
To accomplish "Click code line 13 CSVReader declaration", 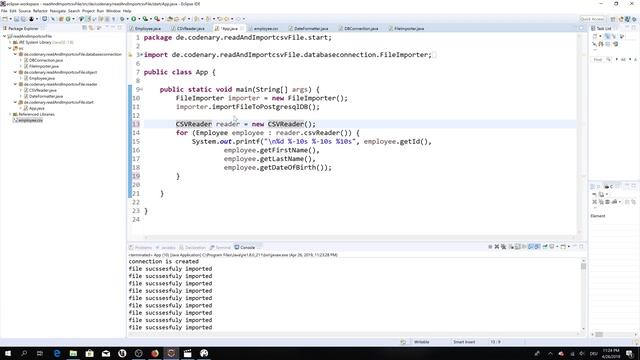I will [x=245, y=124].
